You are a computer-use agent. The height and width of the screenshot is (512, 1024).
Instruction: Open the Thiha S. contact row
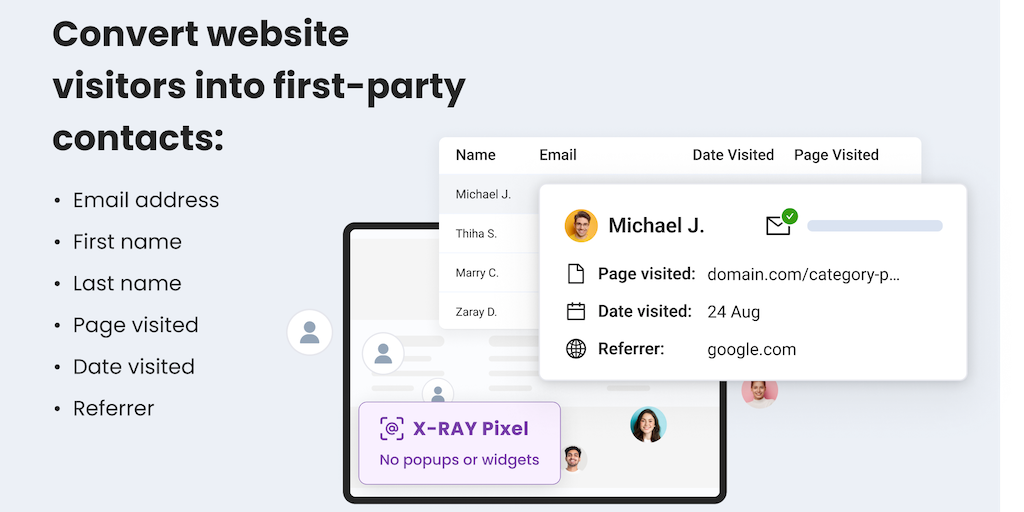pos(476,234)
